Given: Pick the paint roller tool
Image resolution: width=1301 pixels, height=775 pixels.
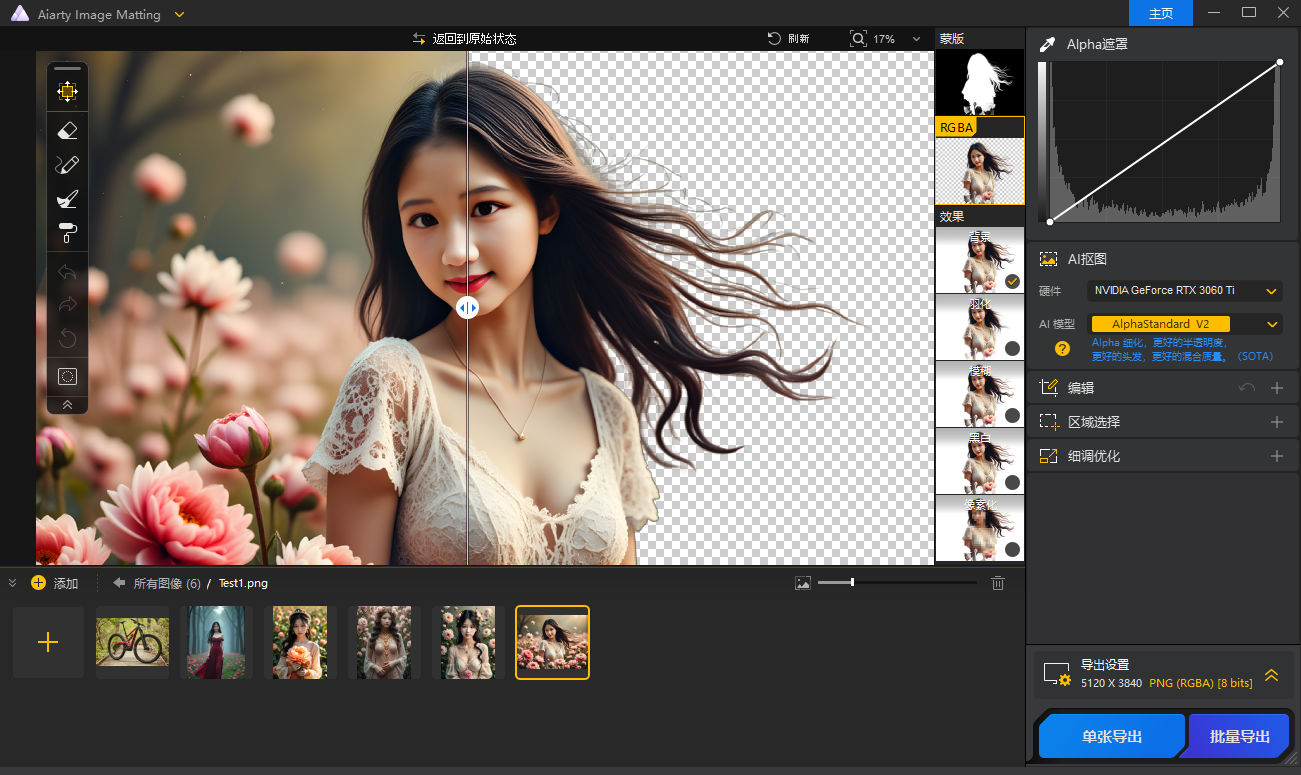Looking at the screenshot, I should (x=67, y=233).
